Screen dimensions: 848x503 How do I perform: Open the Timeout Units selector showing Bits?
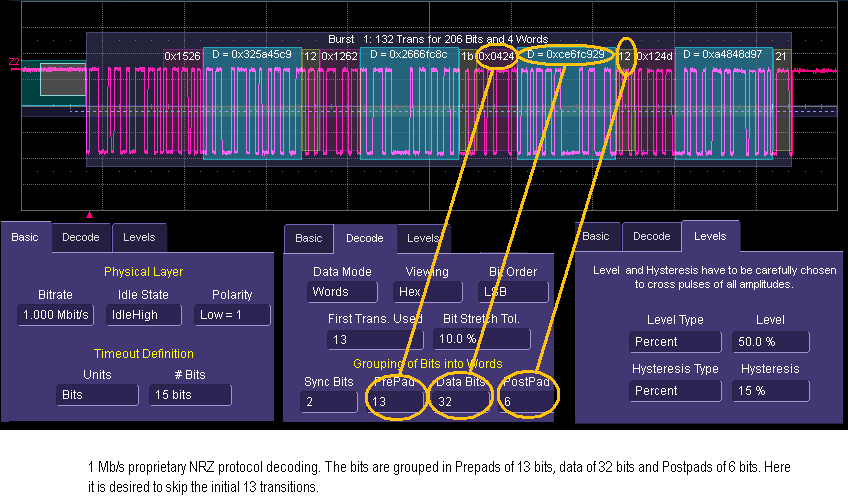97,394
